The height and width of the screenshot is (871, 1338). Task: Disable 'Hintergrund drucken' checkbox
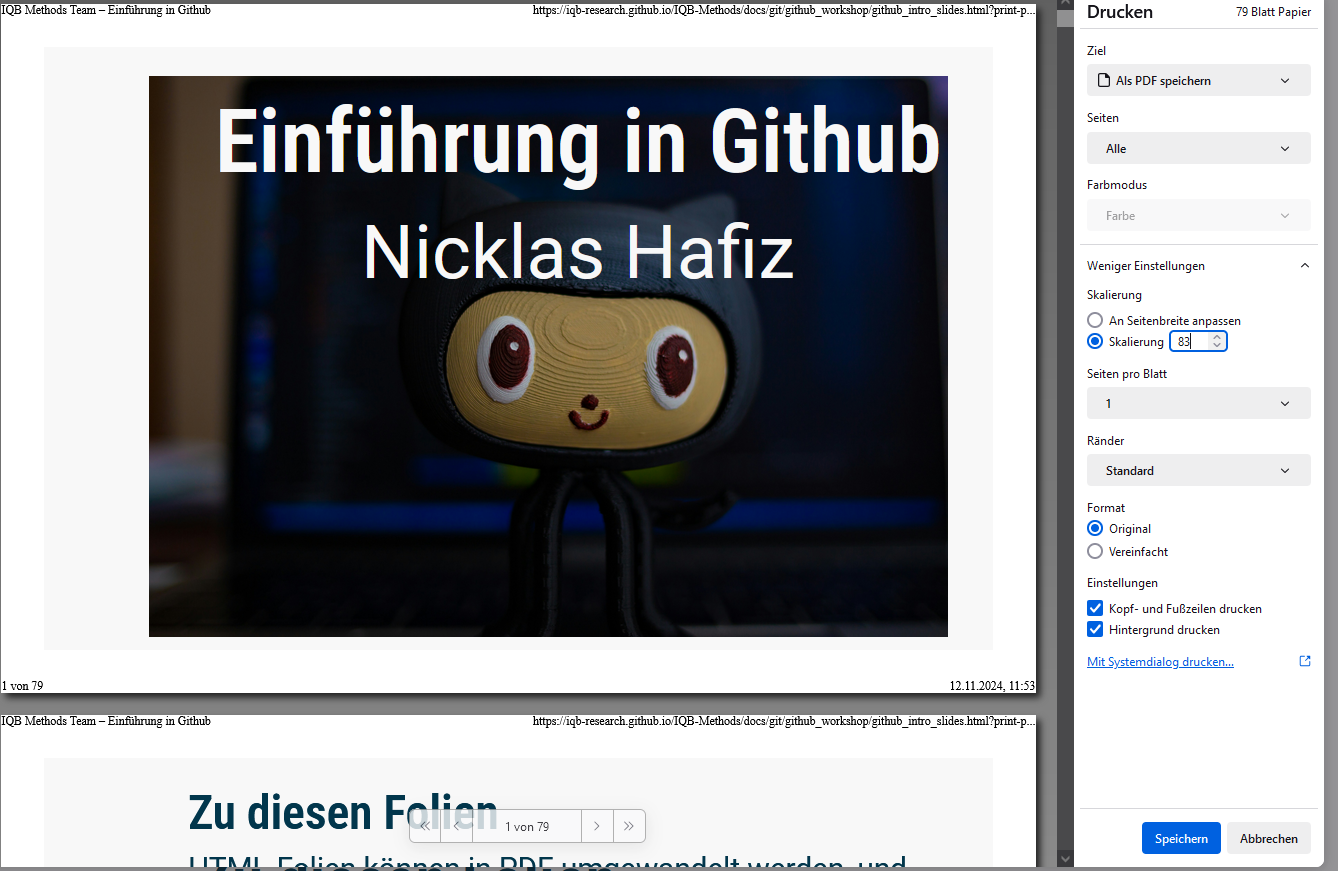tap(1095, 630)
